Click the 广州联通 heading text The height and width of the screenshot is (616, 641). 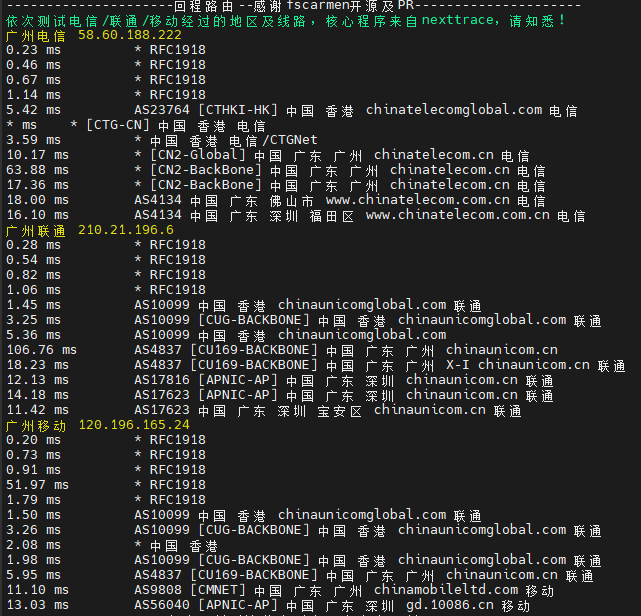coord(36,231)
